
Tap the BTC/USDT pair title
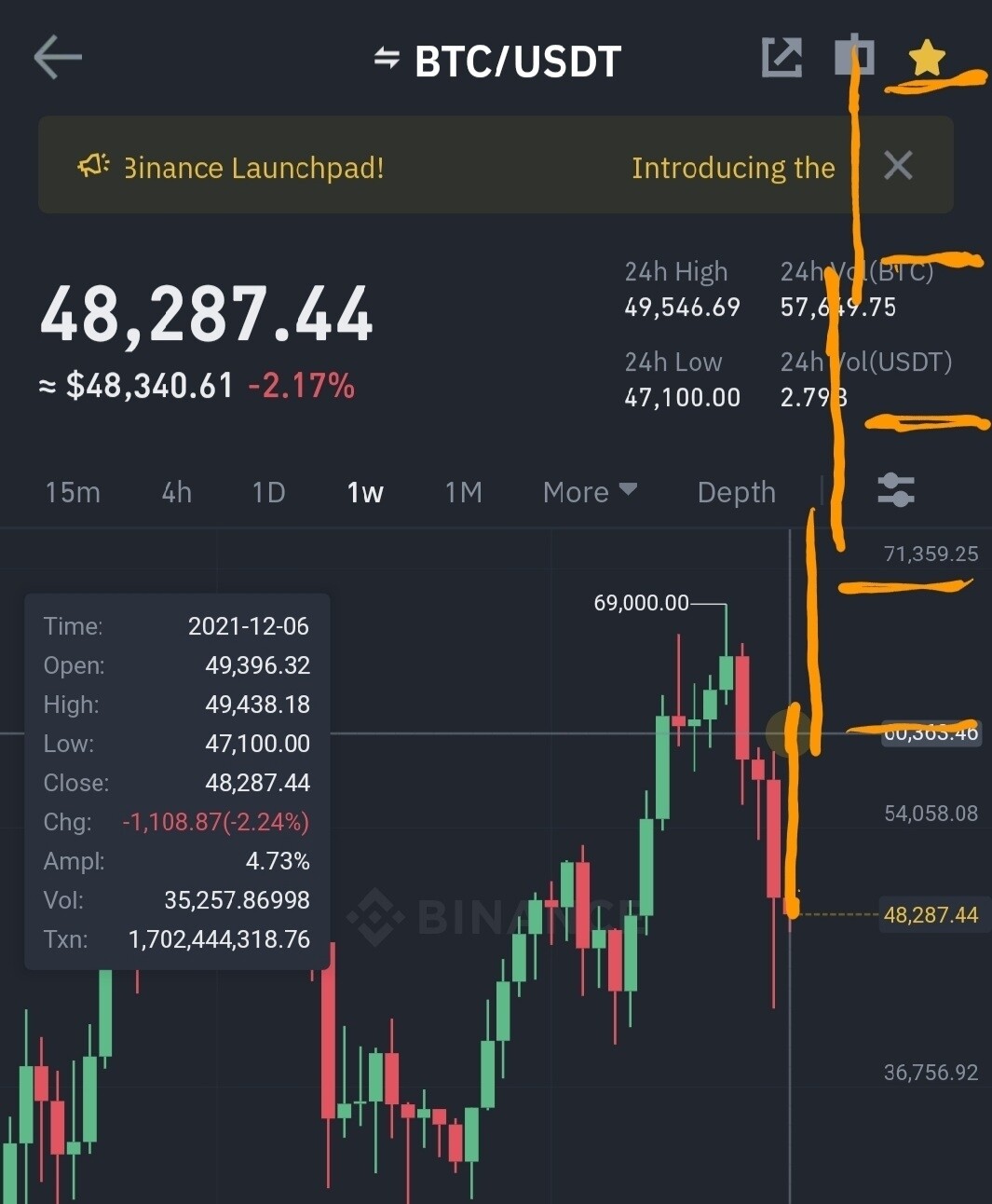coord(517,62)
